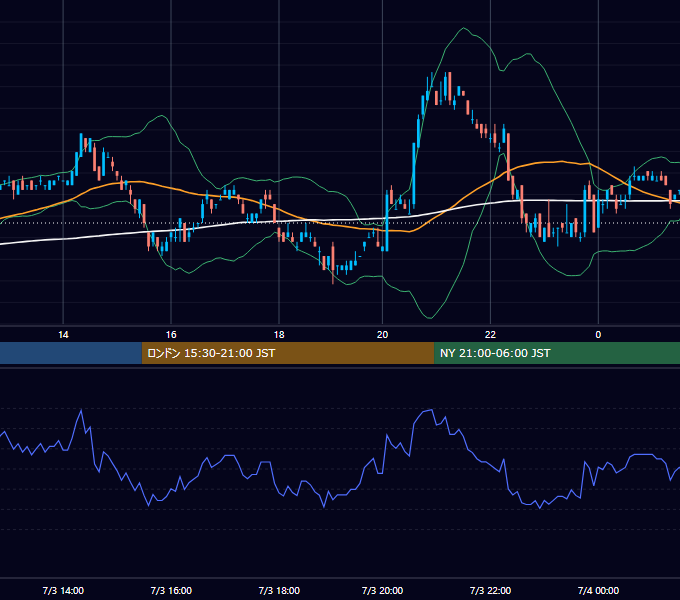Image resolution: width=680 pixels, height=600 pixels.
Task: Click the '16' time axis label
Action: pos(171,334)
